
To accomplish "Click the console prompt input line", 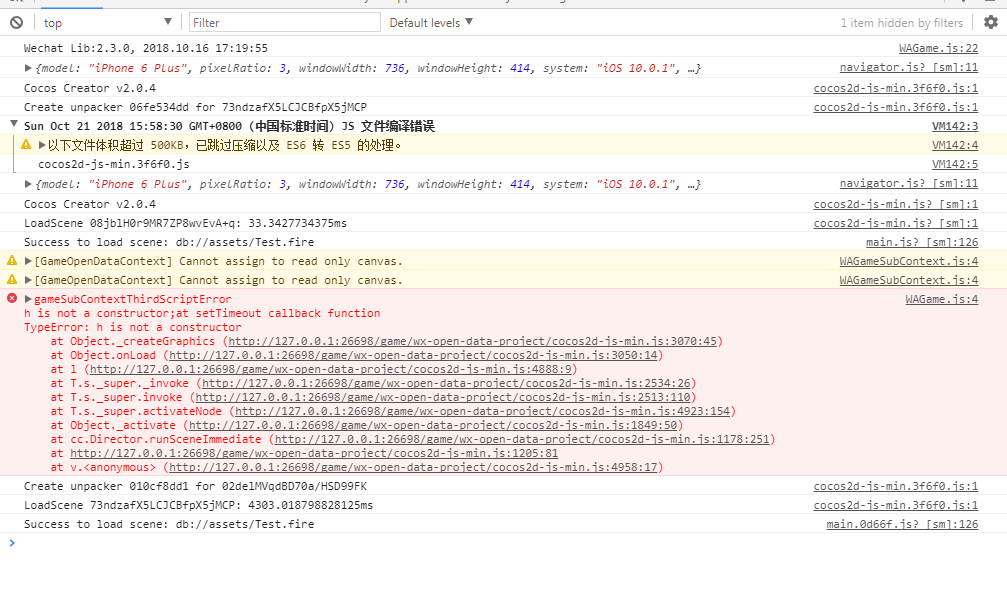I will tap(504, 543).
